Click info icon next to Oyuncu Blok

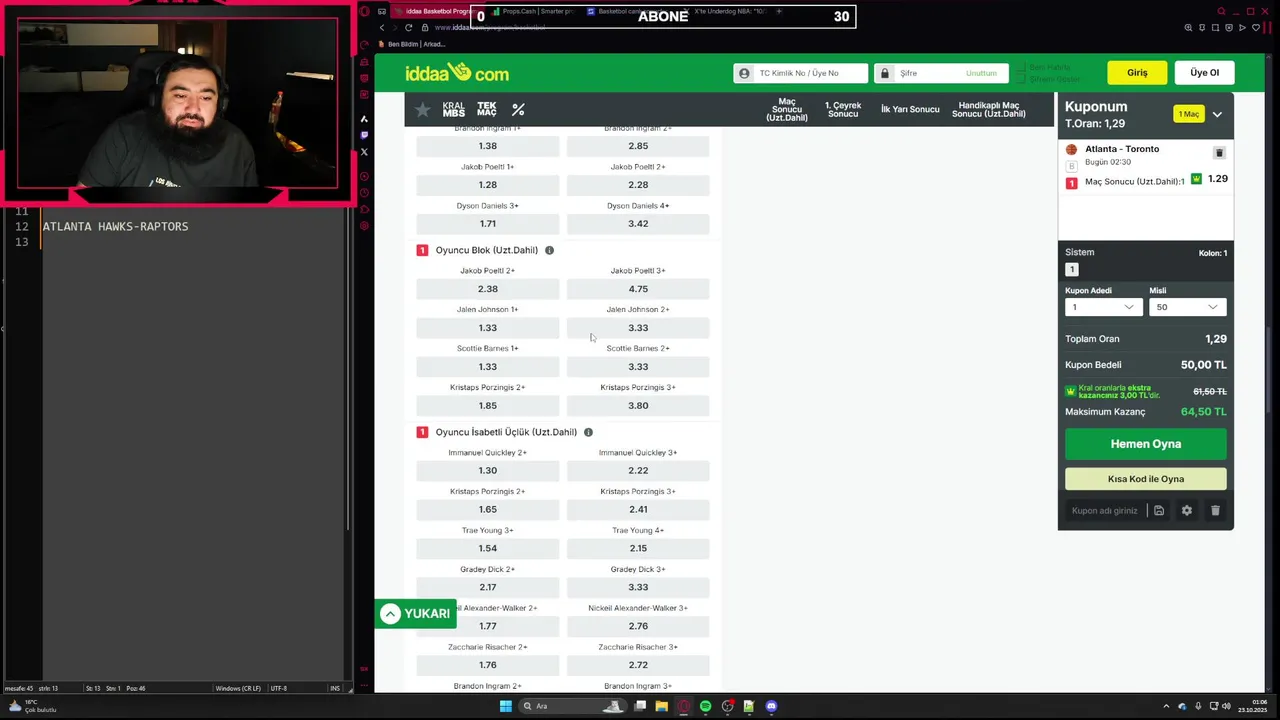[549, 250]
